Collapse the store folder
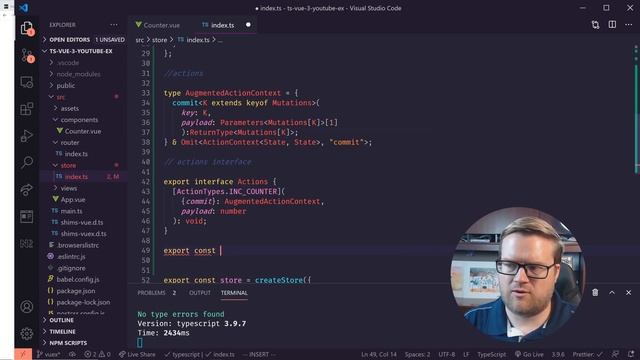Viewport: 640px width, 360px height. pos(83,165)
